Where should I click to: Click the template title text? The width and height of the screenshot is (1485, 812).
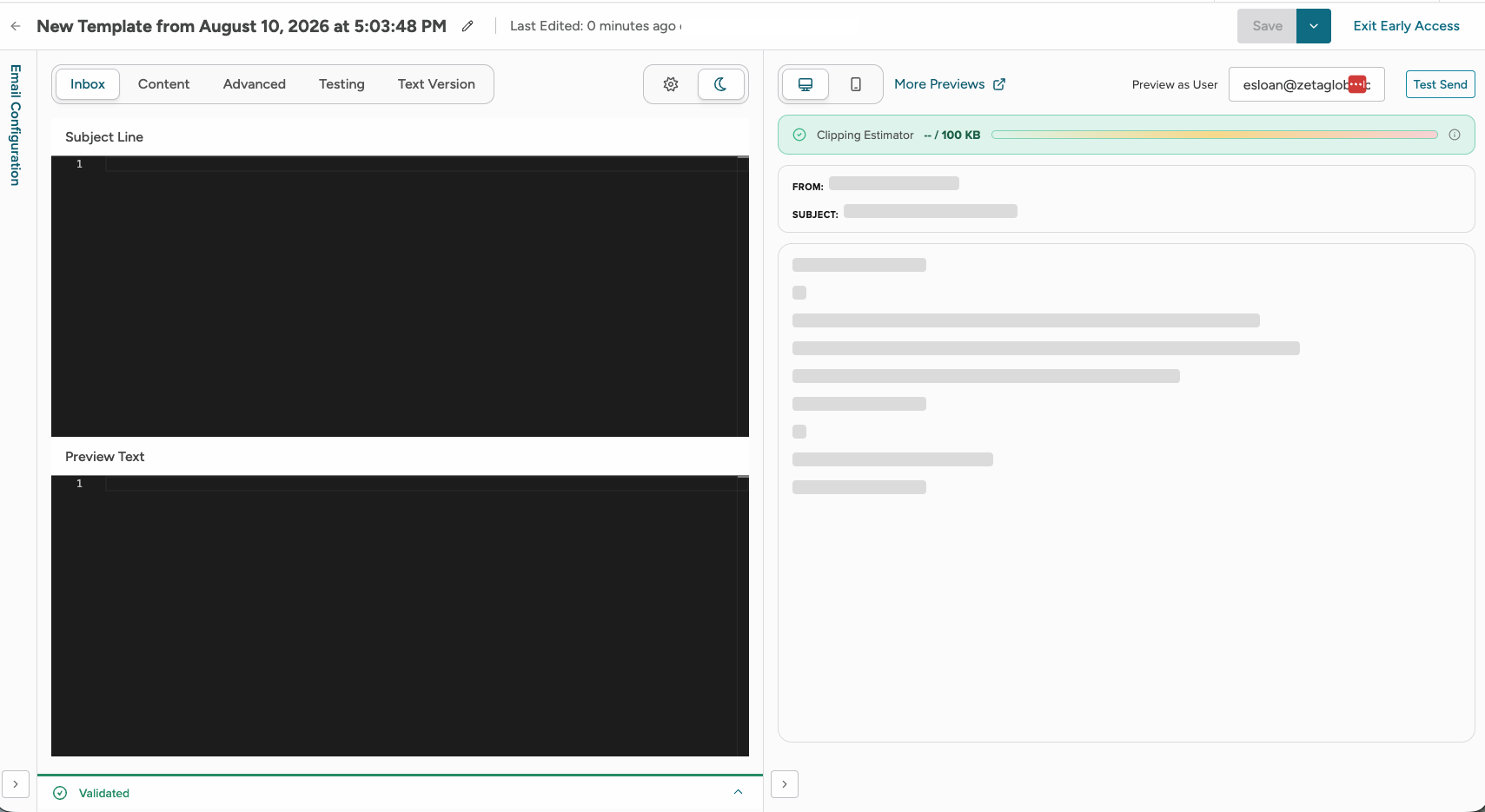coord(242,26)
